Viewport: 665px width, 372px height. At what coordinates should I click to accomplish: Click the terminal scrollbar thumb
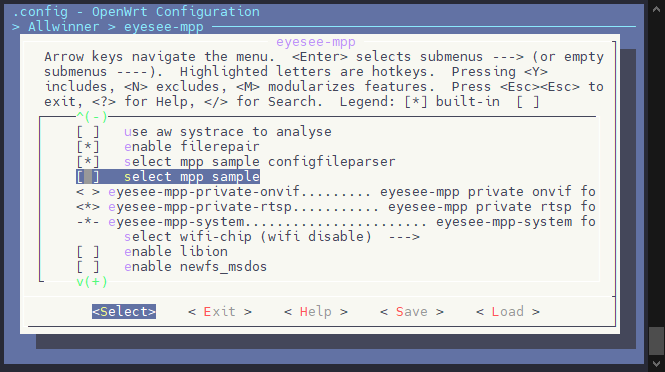click(657, 341)
